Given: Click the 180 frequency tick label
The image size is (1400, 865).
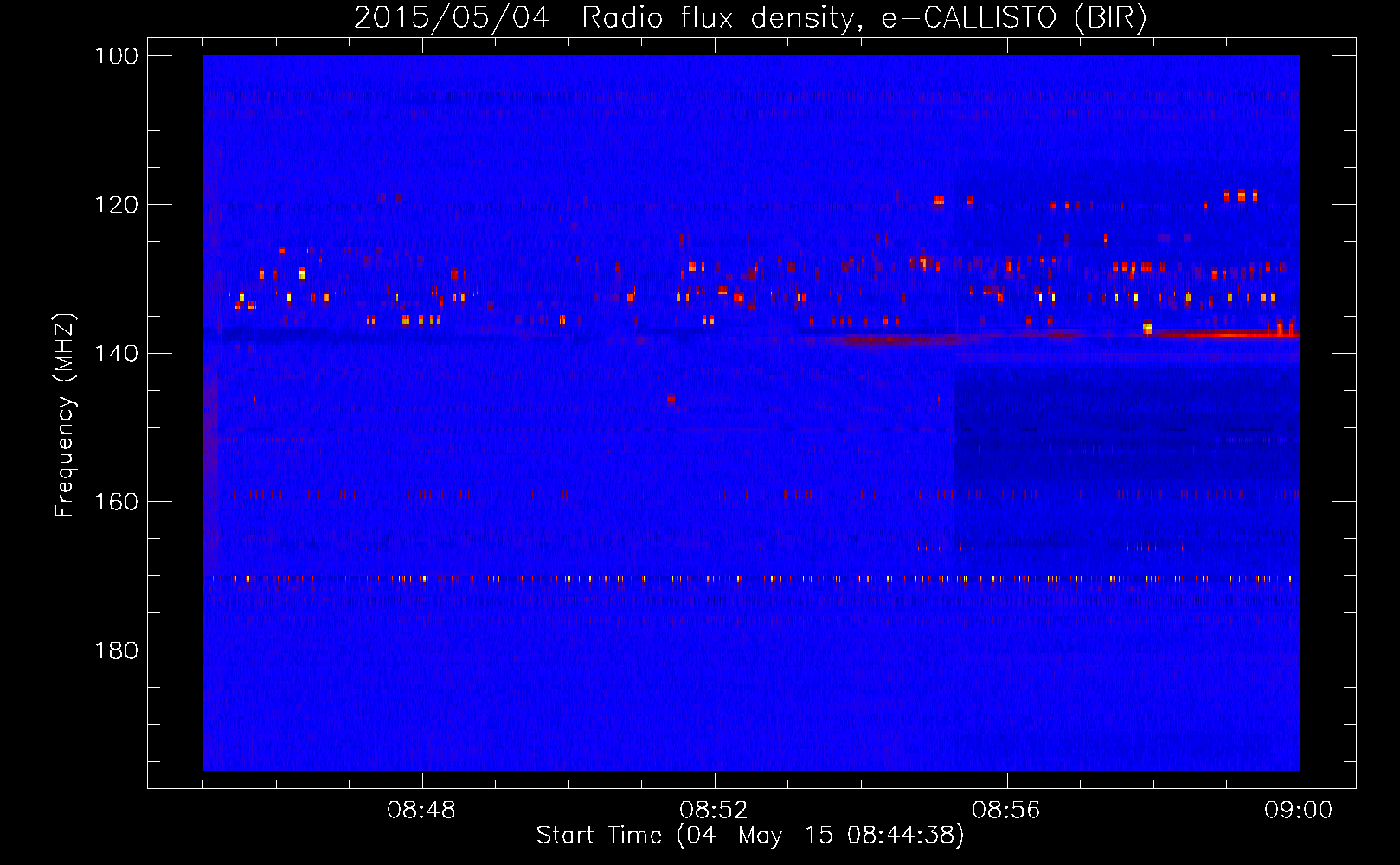Looking at the screenshot, I should coord(116,650).
